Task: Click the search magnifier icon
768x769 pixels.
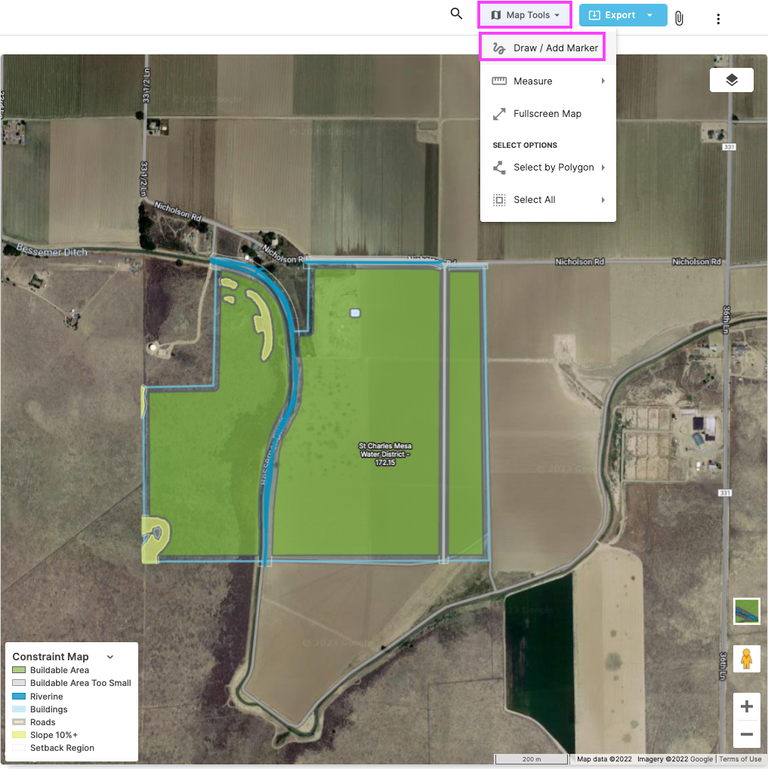Action: [x=456, y=14]
